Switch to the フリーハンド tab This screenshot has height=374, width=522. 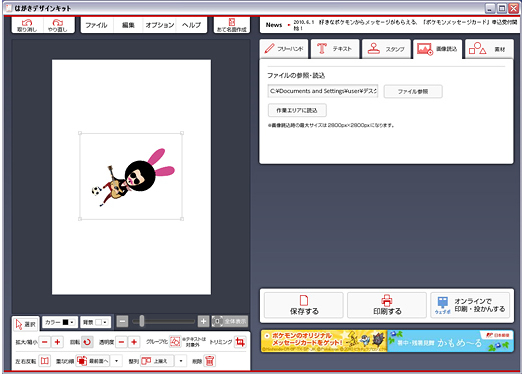(284, 49)
